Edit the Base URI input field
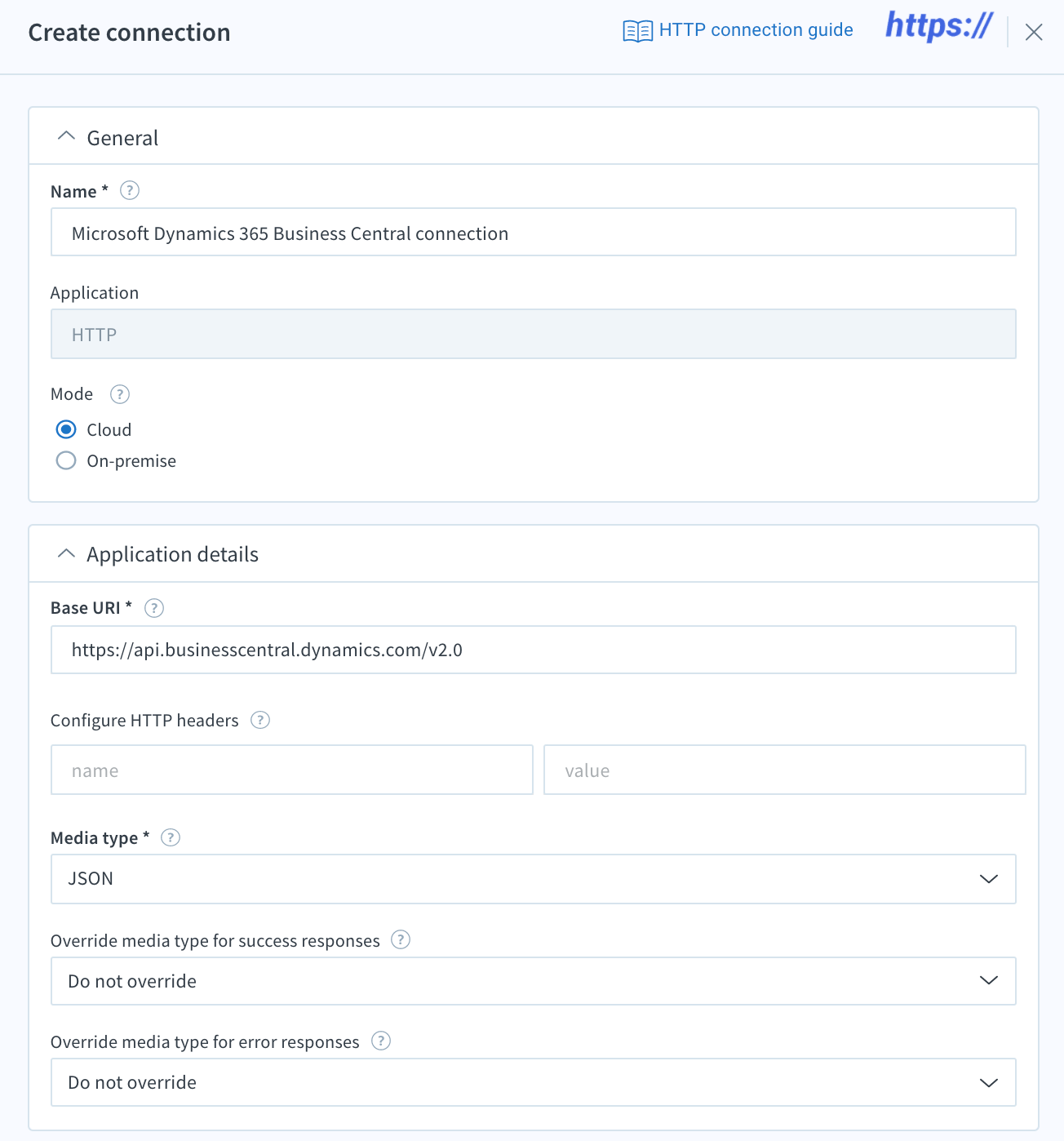Screen dimensions: 1064x1141 click(x=534, y=650)
